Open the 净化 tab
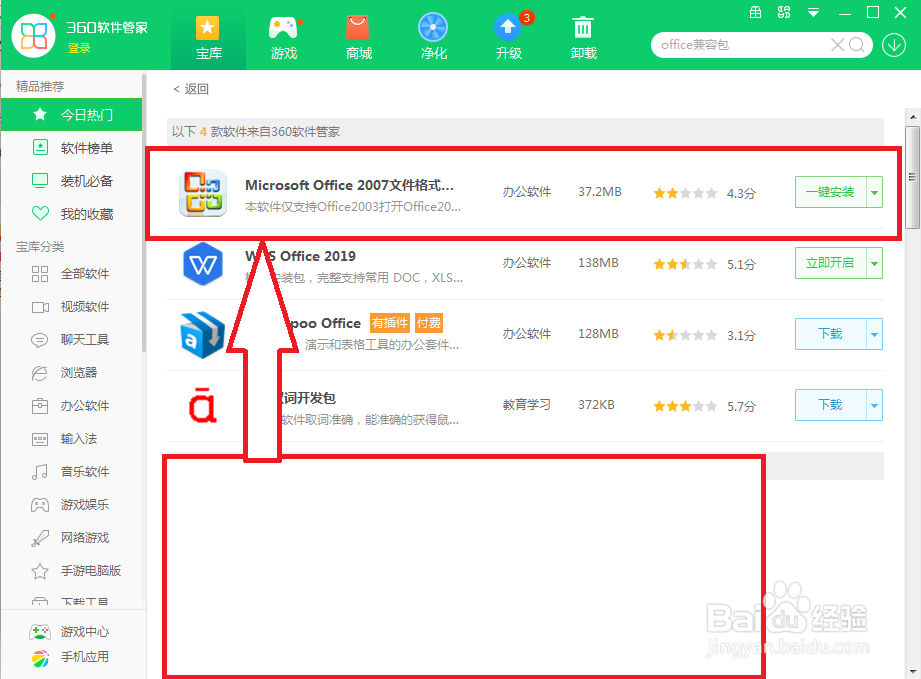Screen dimensions: 921x679 [433, 38]
